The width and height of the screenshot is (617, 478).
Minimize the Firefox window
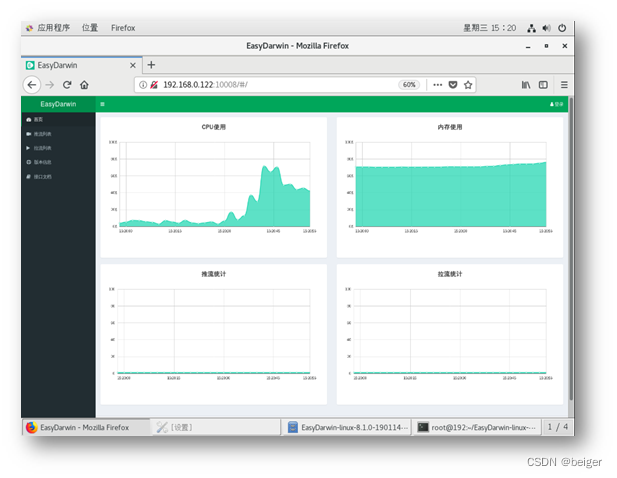click(x=528, y=46)
